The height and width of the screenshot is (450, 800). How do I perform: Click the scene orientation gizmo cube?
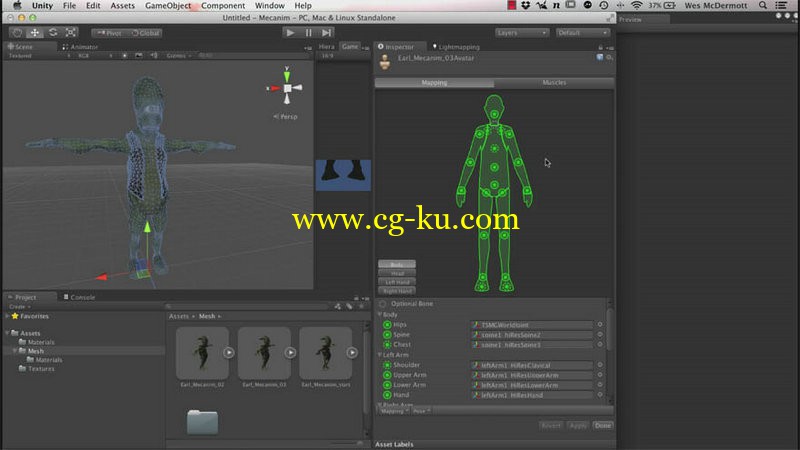pos(287,88)
